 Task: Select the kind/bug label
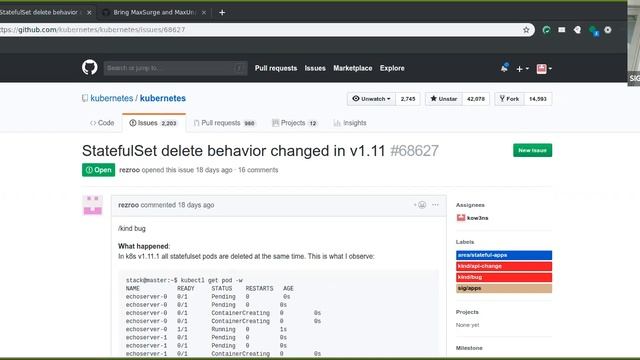point(504,277)
